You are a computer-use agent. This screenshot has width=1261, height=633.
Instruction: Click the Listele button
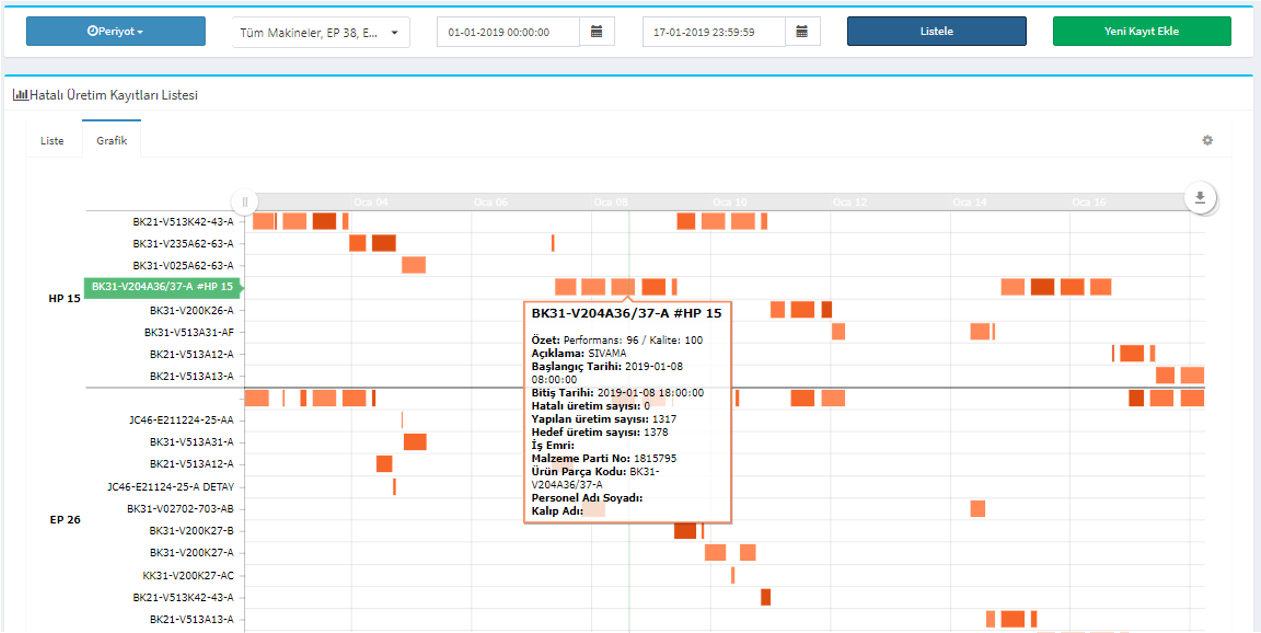coord(936,31)
